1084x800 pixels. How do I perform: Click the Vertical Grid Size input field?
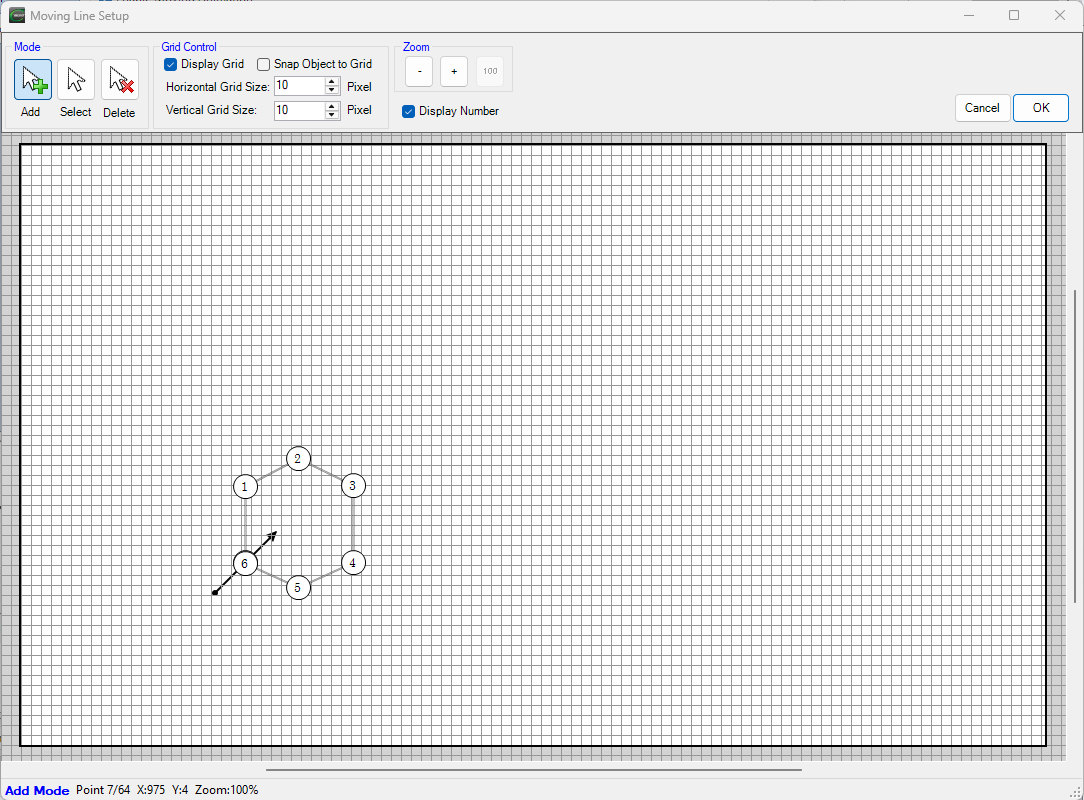299,110
